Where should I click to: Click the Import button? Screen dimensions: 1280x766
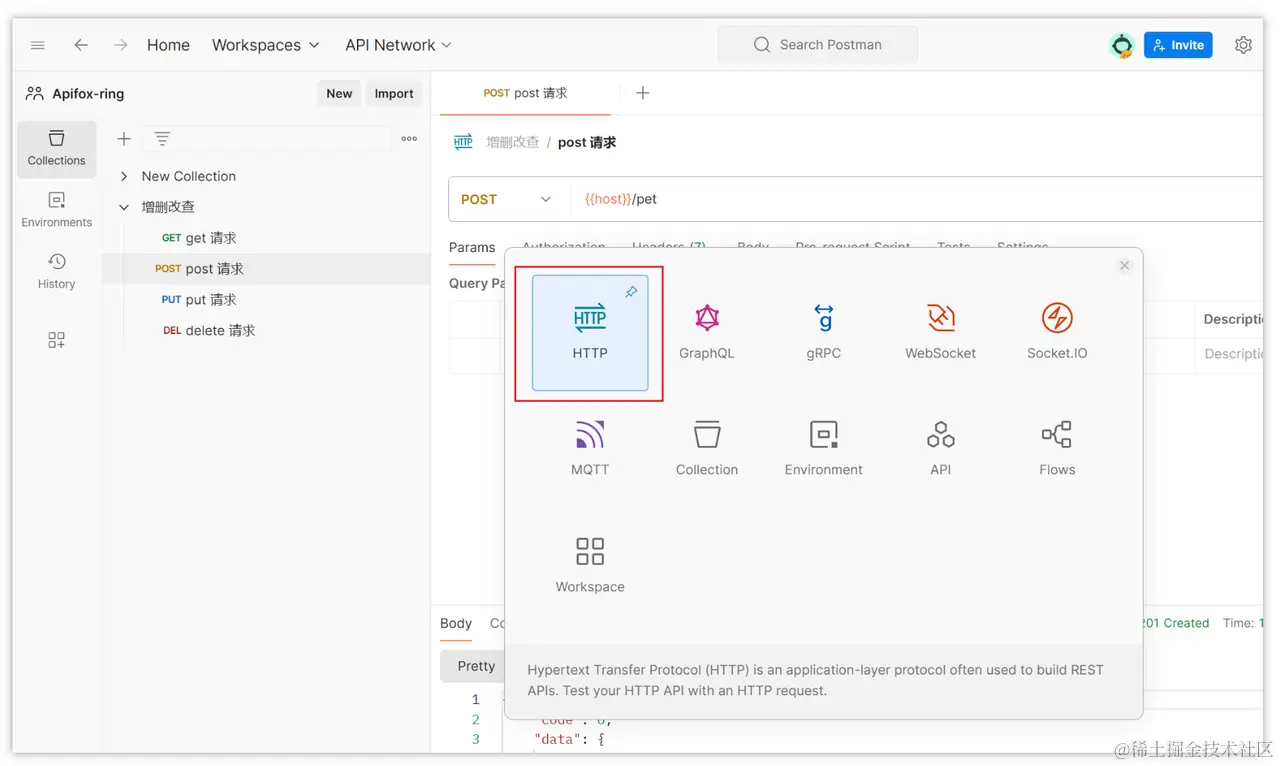click(x=394, y=94)
